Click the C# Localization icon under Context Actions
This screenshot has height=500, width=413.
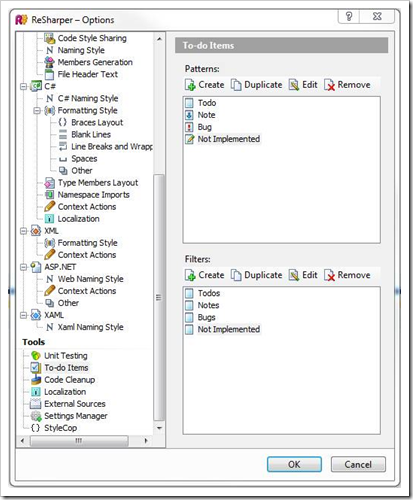[50, 219]
